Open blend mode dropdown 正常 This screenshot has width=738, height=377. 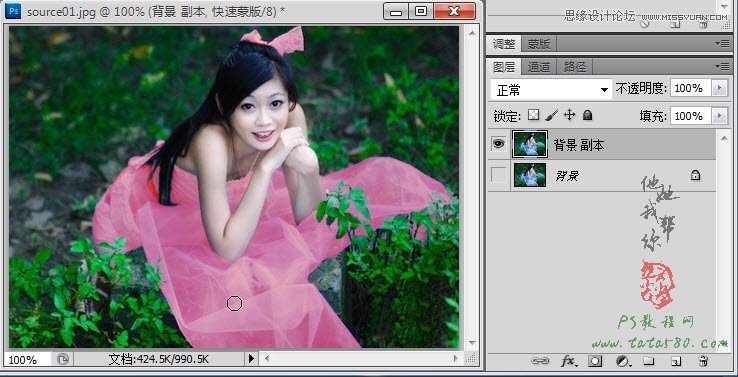click(x=551, y=89)
